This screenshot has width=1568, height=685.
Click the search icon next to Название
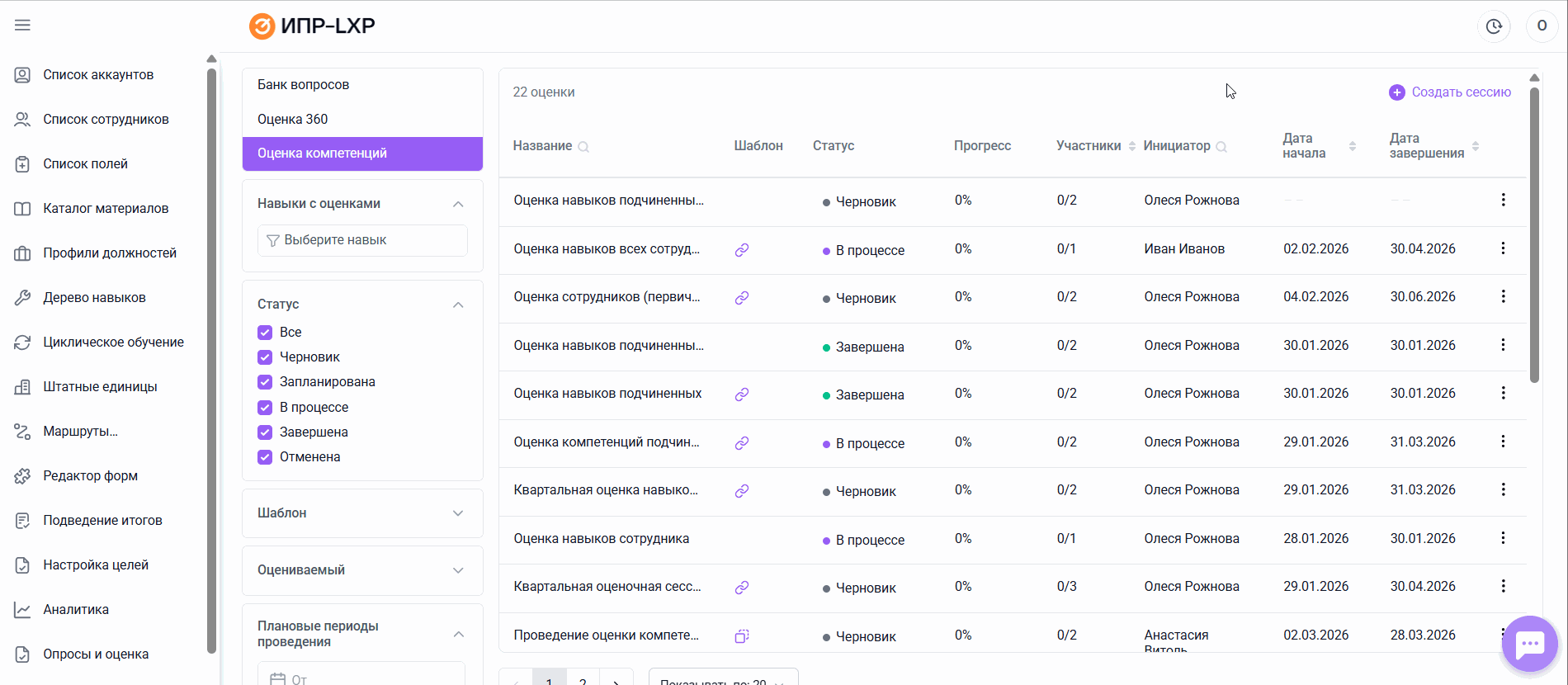(x=583, y=147)
